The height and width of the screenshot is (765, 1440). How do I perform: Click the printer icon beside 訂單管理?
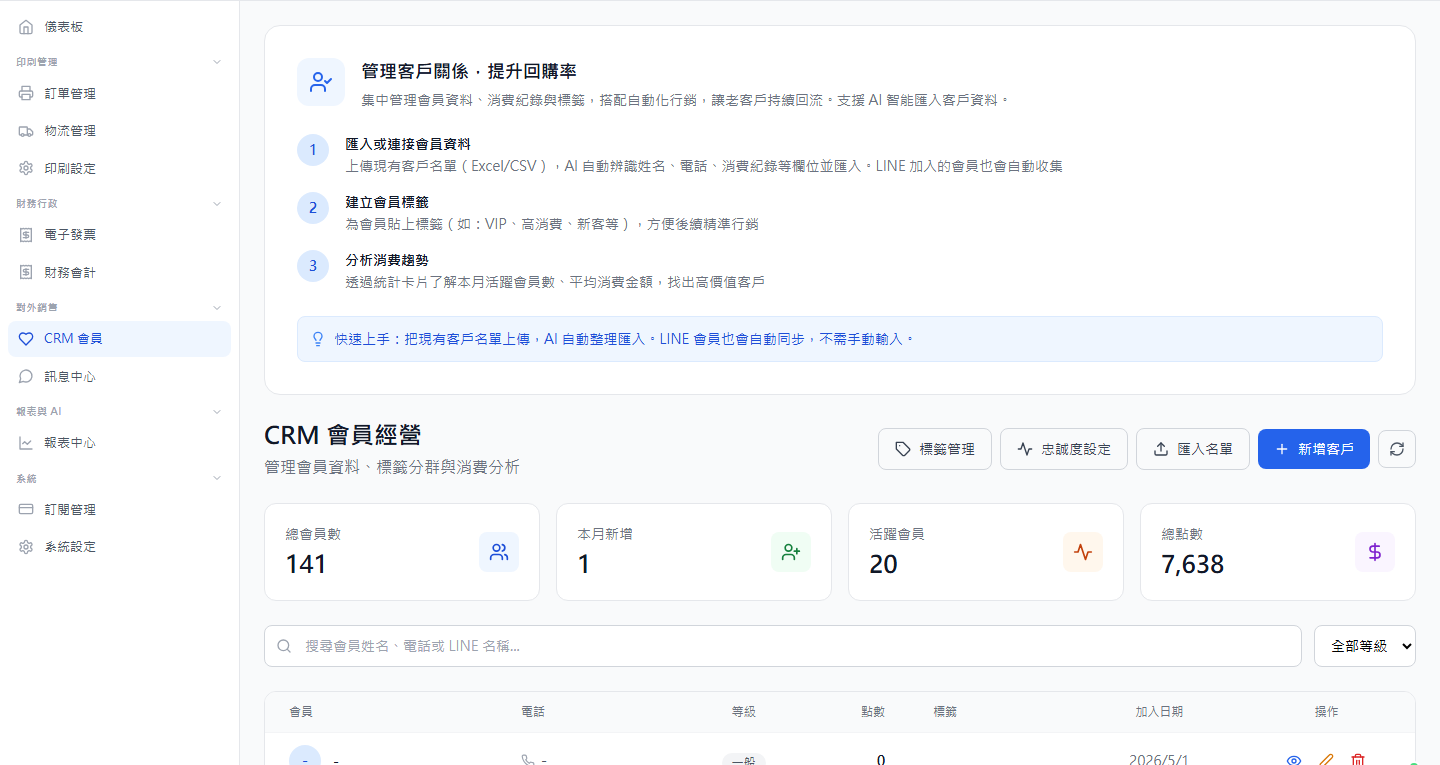[x=26, y=94]
